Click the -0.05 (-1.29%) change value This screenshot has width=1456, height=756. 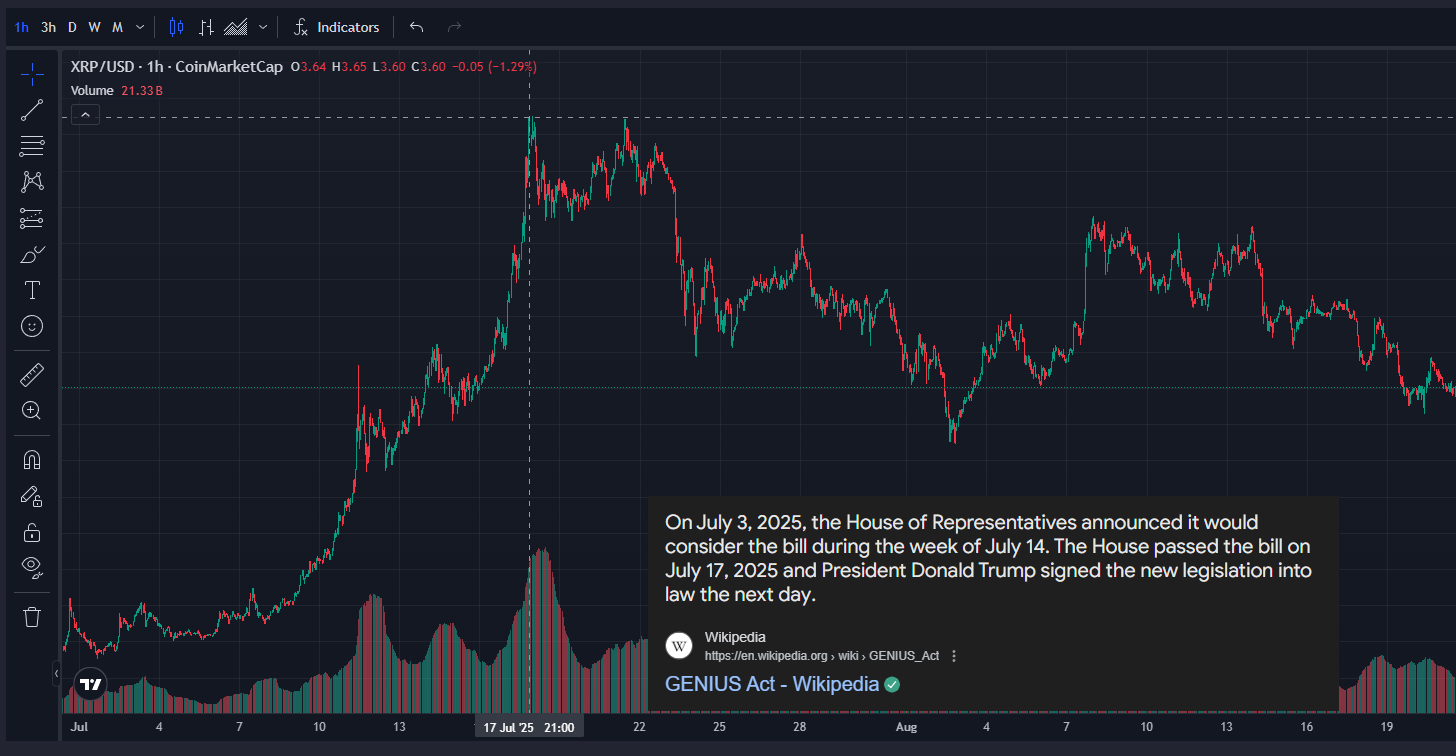[494, 67]
